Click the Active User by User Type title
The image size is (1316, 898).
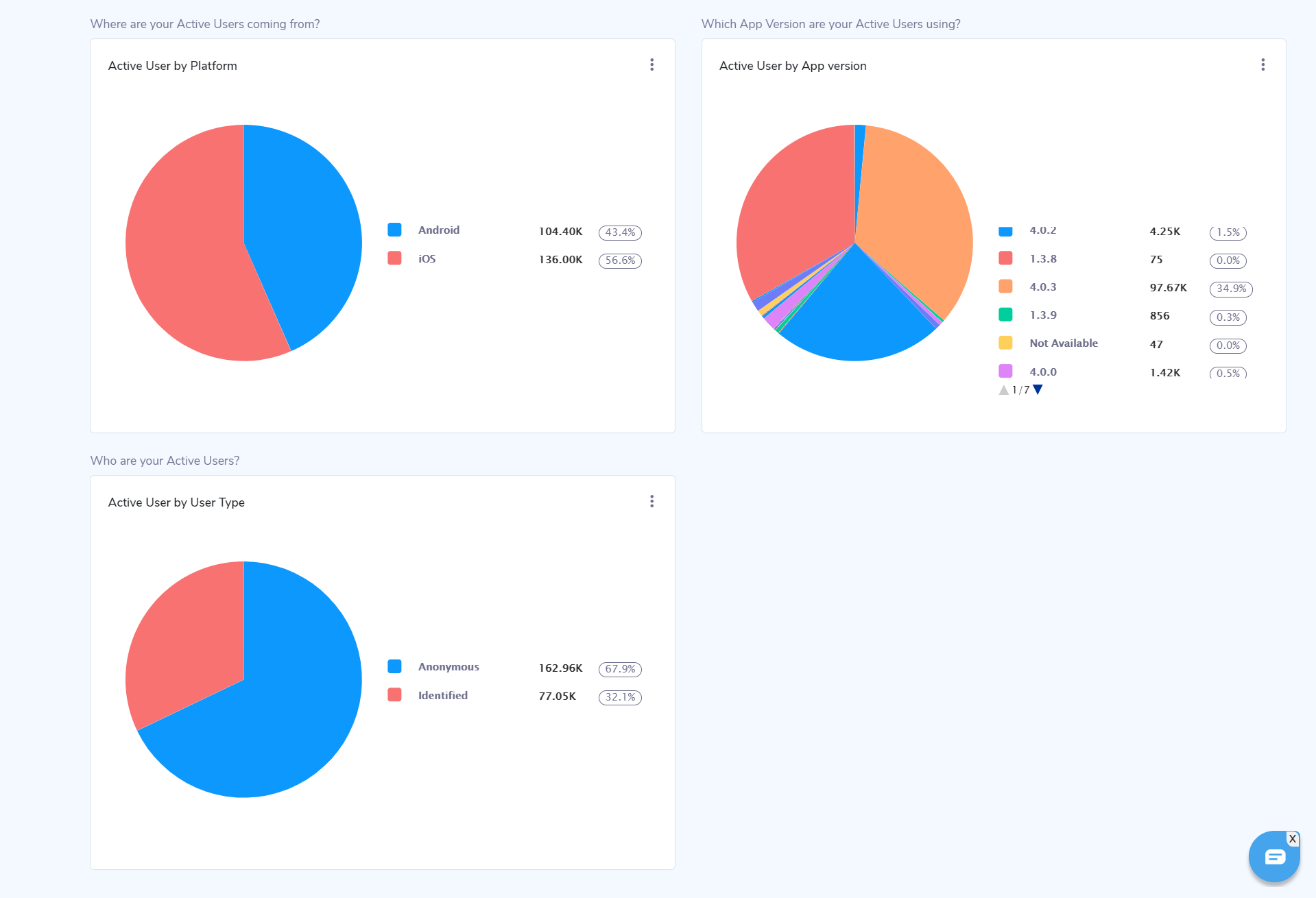click(176, 502)
